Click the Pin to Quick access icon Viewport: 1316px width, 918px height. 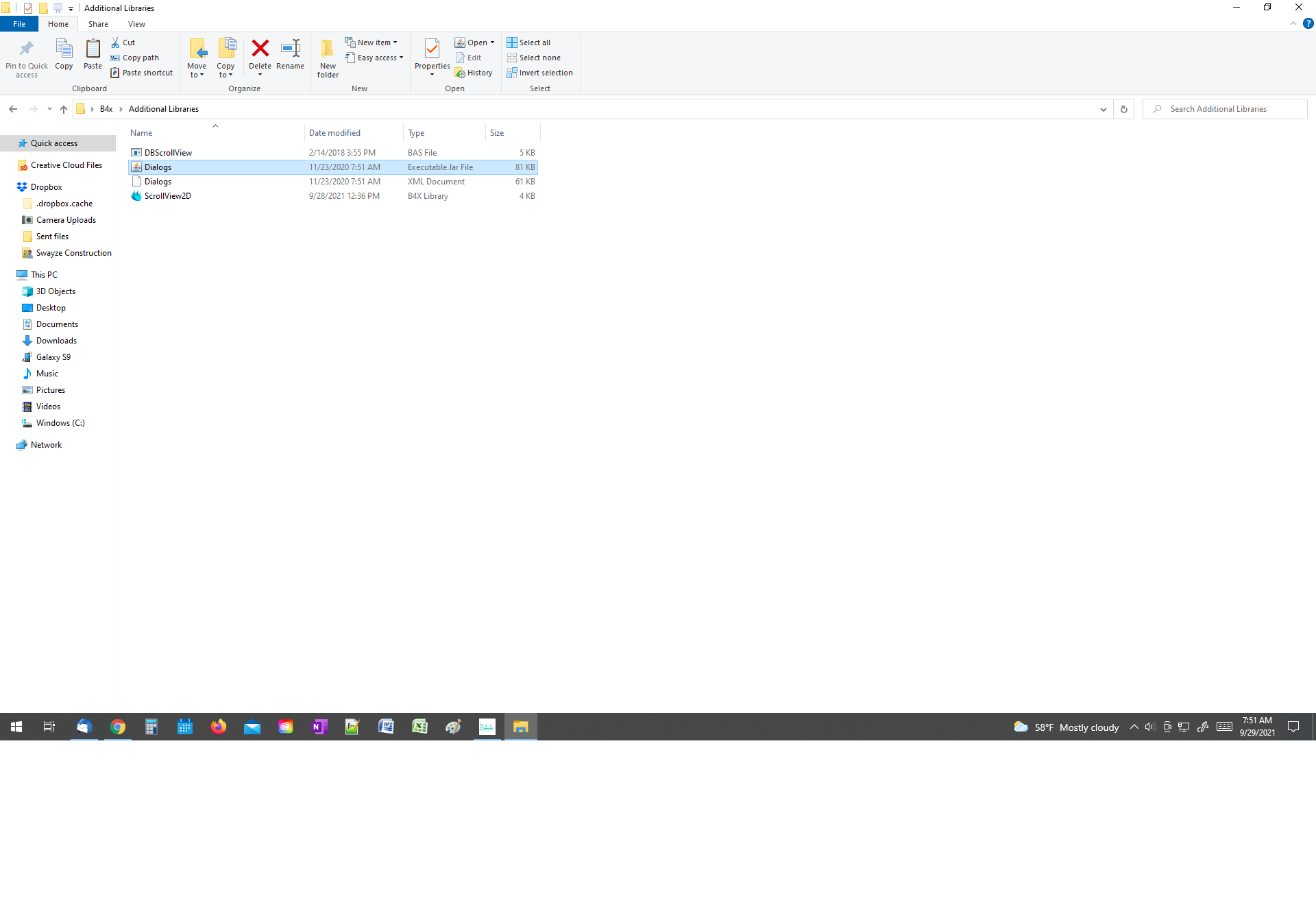(27, 49)
